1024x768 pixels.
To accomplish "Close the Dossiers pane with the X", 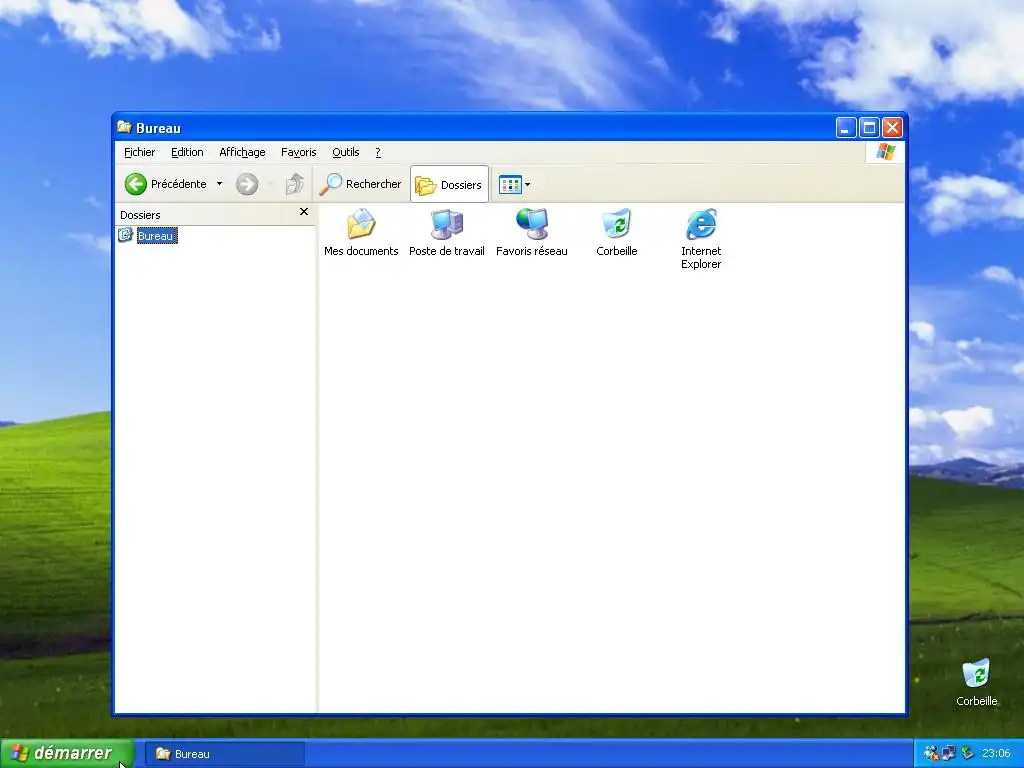I will [x=304, y=212].
